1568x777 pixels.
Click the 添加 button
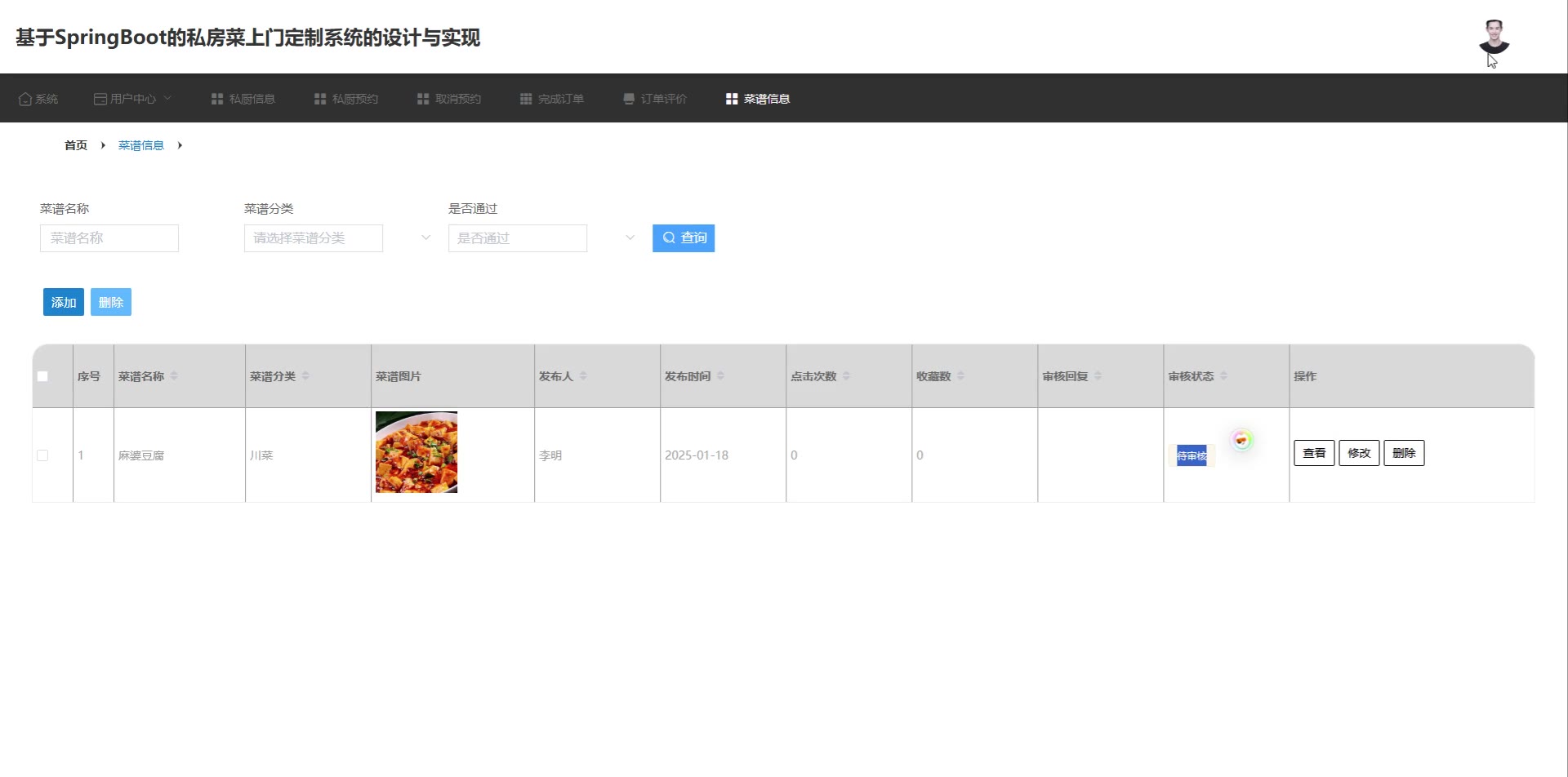coord(64,302)
